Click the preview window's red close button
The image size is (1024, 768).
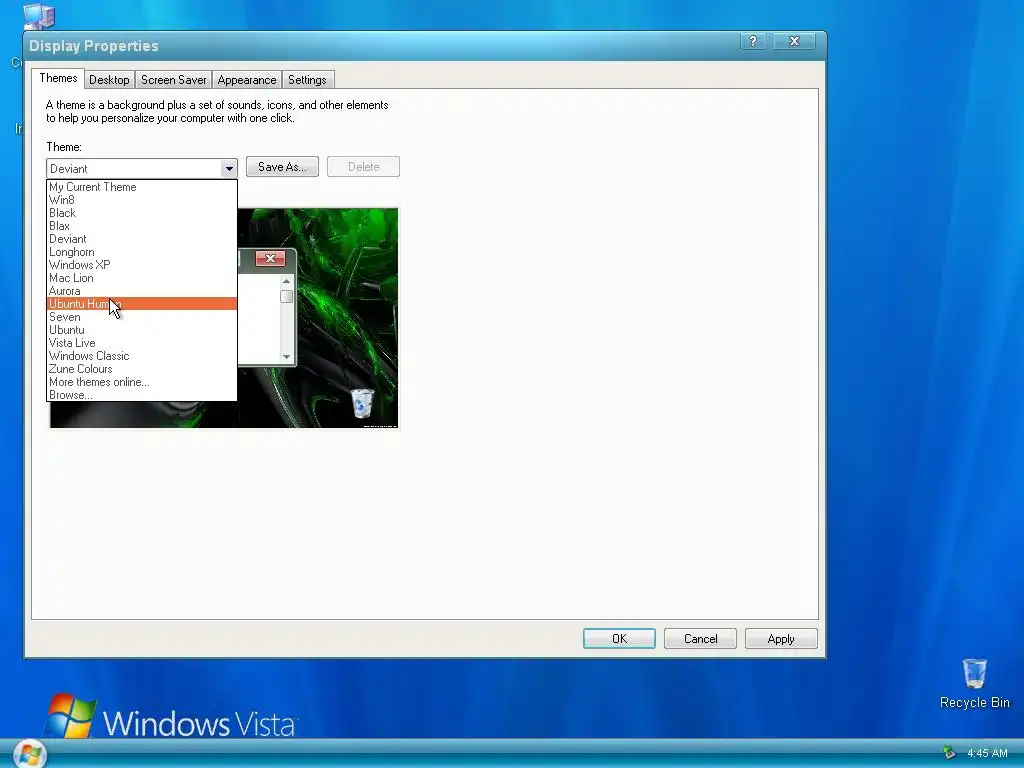270,259
